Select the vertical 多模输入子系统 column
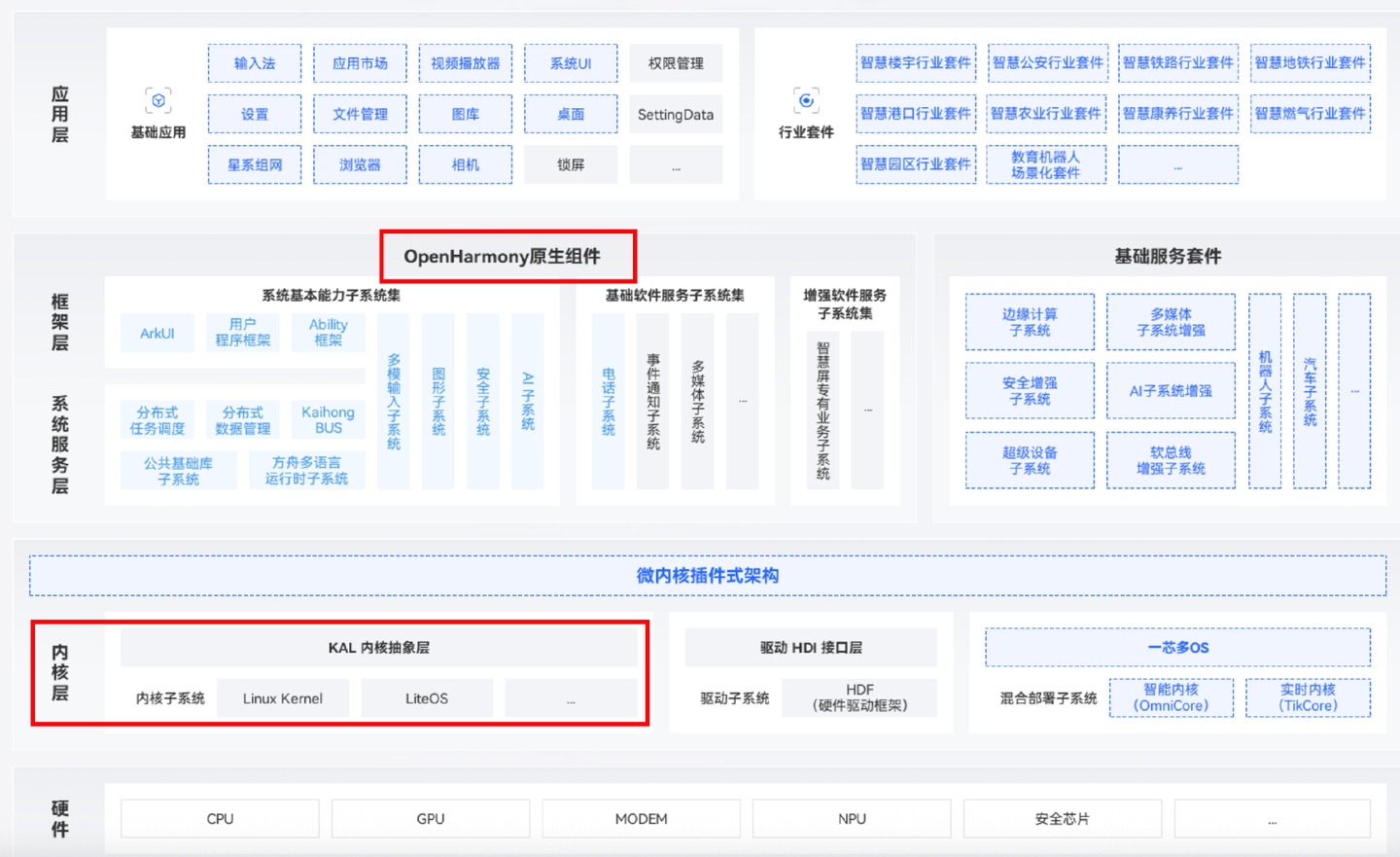Viewport: 1400px width, 857px height. click(394, 401)
